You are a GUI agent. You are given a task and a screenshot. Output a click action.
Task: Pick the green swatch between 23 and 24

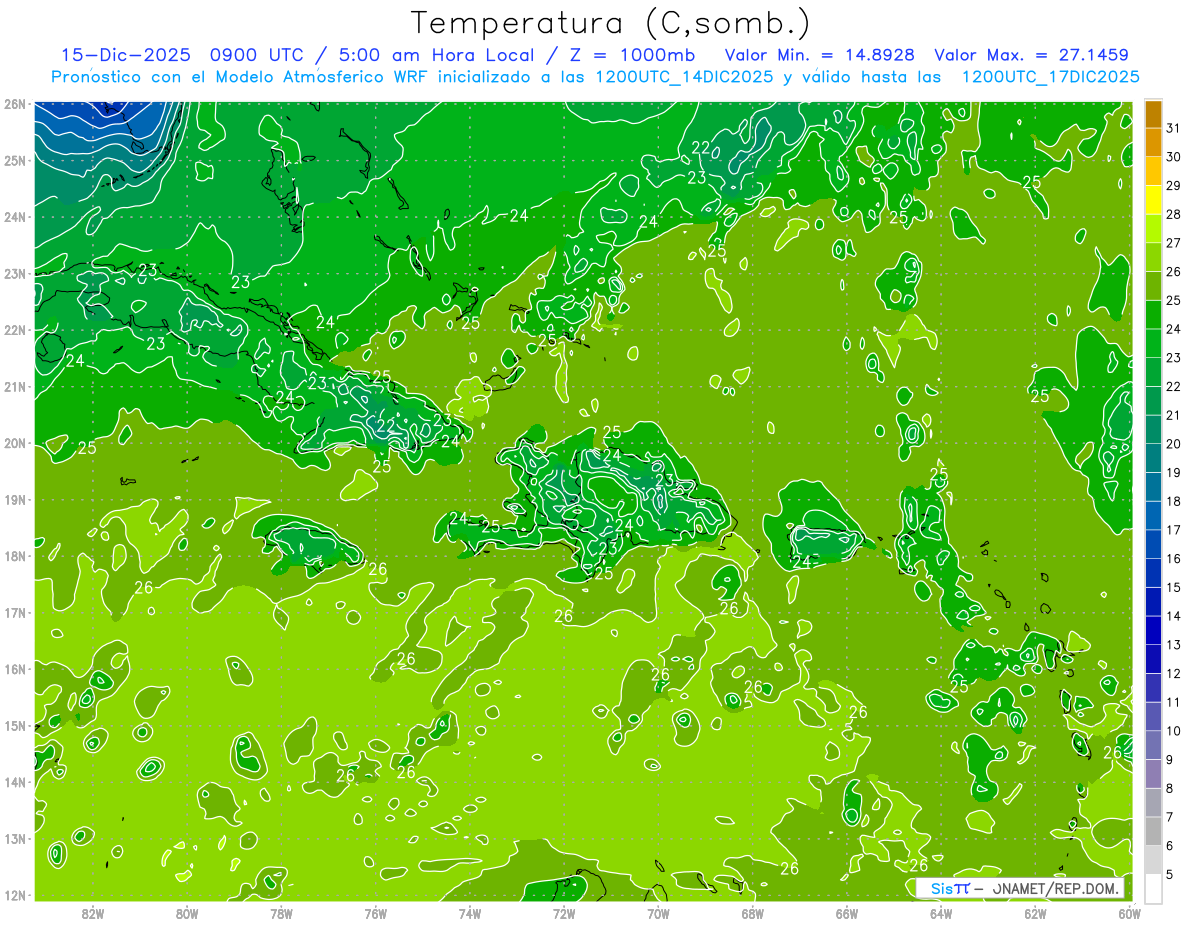[1153, 343]
